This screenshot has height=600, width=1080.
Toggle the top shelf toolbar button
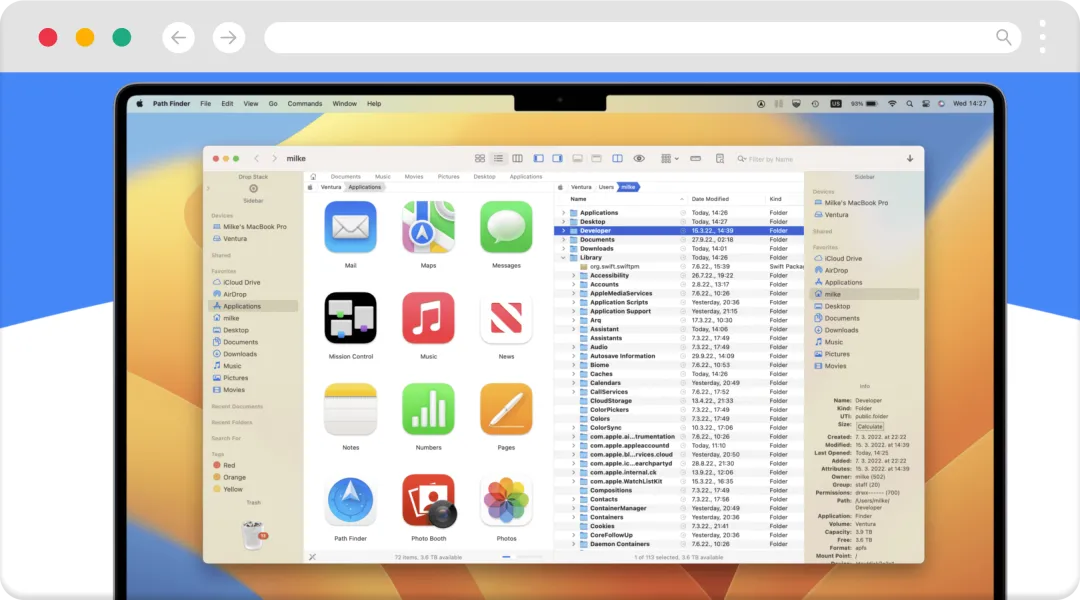[x=596, y=158]
